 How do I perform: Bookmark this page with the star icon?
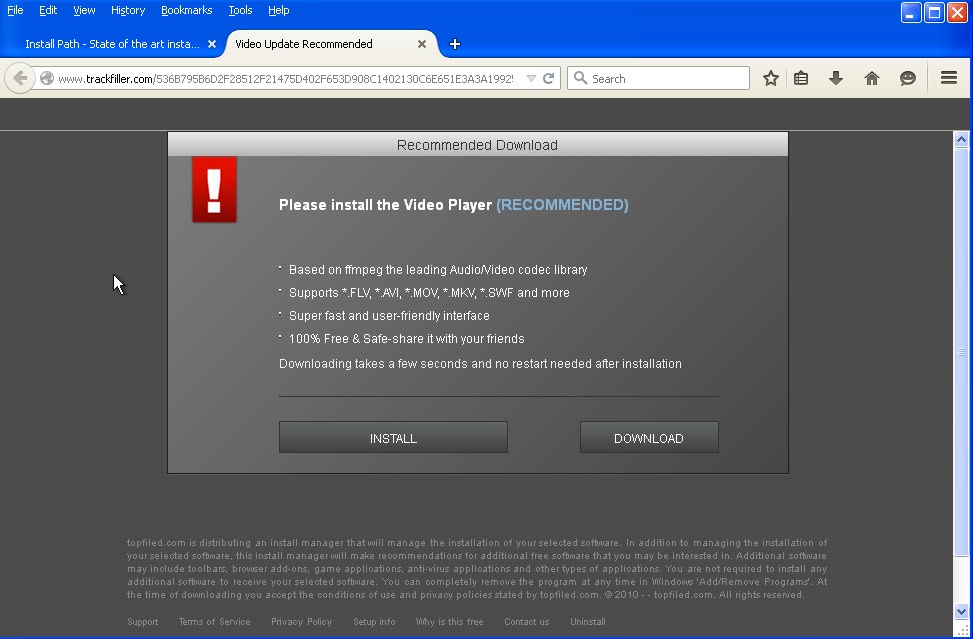pos(770,78)
